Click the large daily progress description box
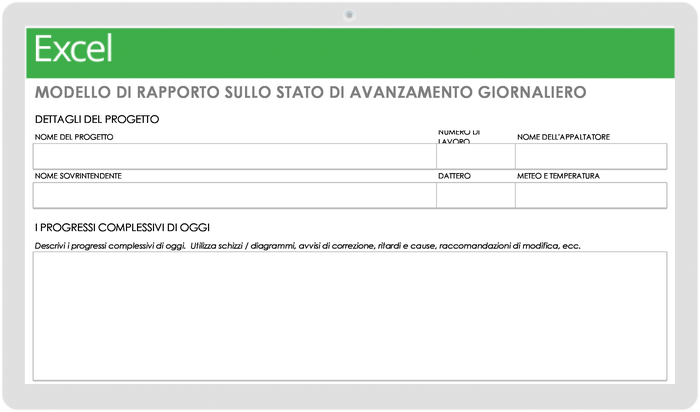This screenshot has width=700, height=412. coord(350,316)
